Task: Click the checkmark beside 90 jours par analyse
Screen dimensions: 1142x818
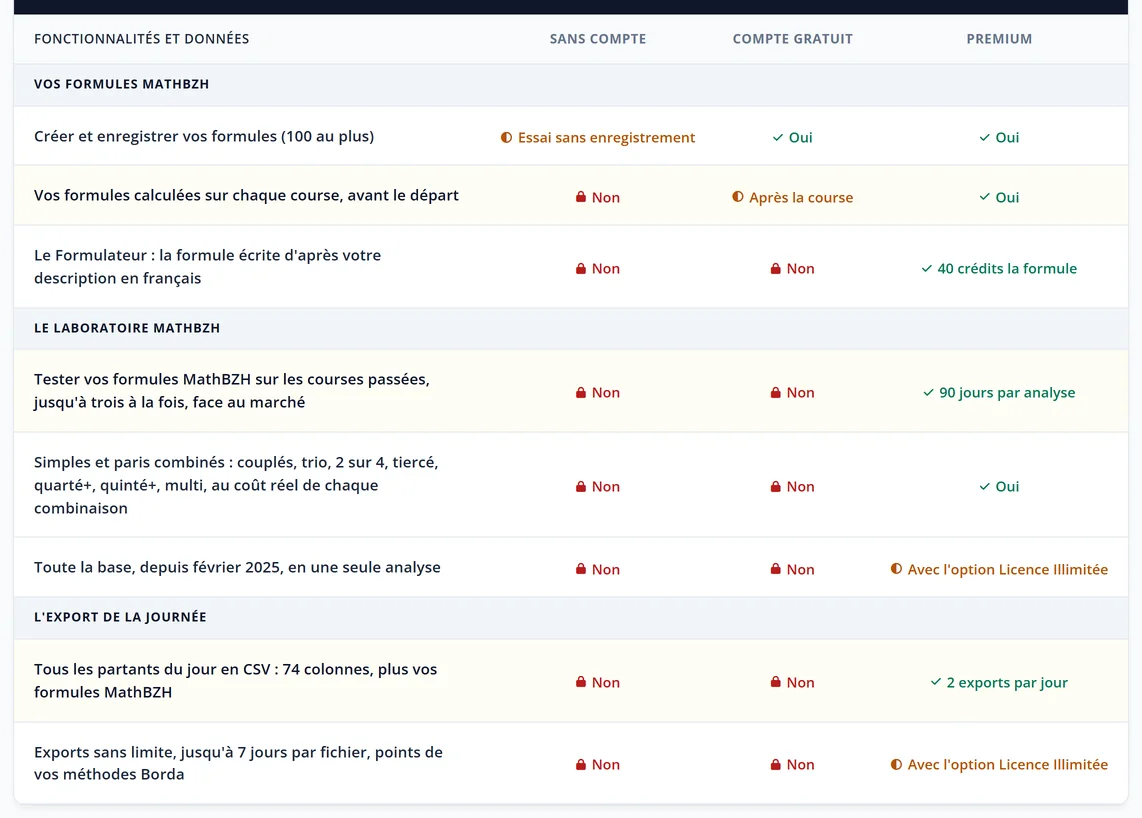Action: 928,393
